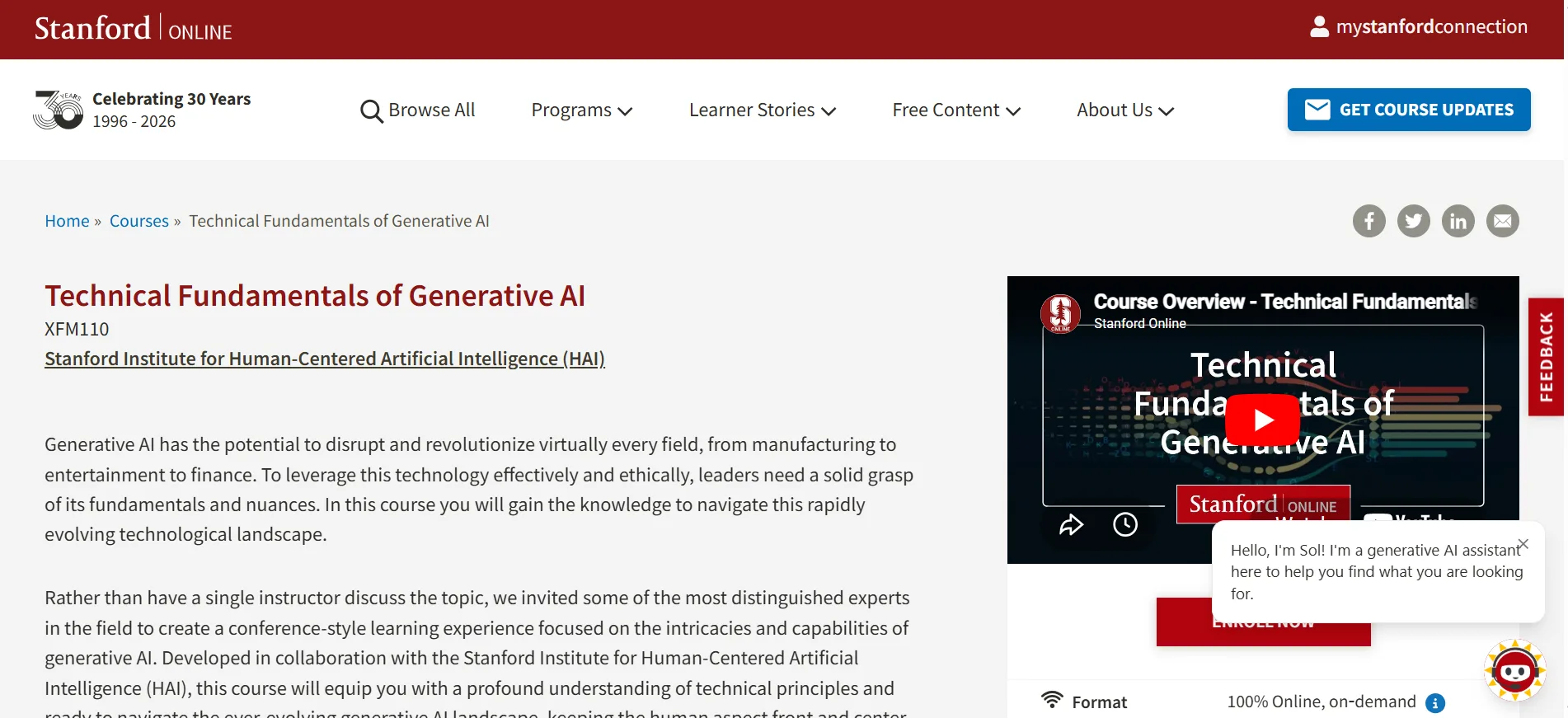Click the Stanford Online logo
The image size is (1568, 718).
point(133,29)
